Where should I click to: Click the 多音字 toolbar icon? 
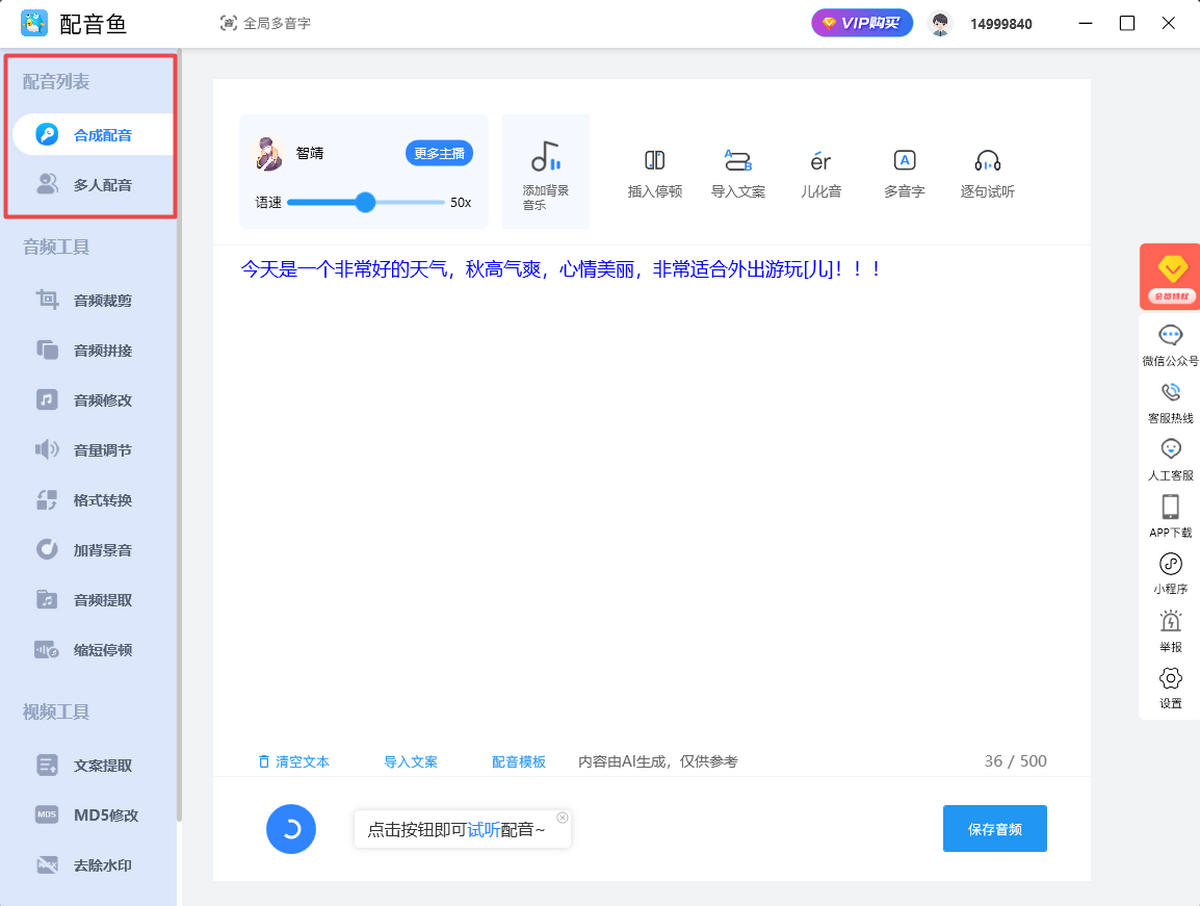click(904, 160)
